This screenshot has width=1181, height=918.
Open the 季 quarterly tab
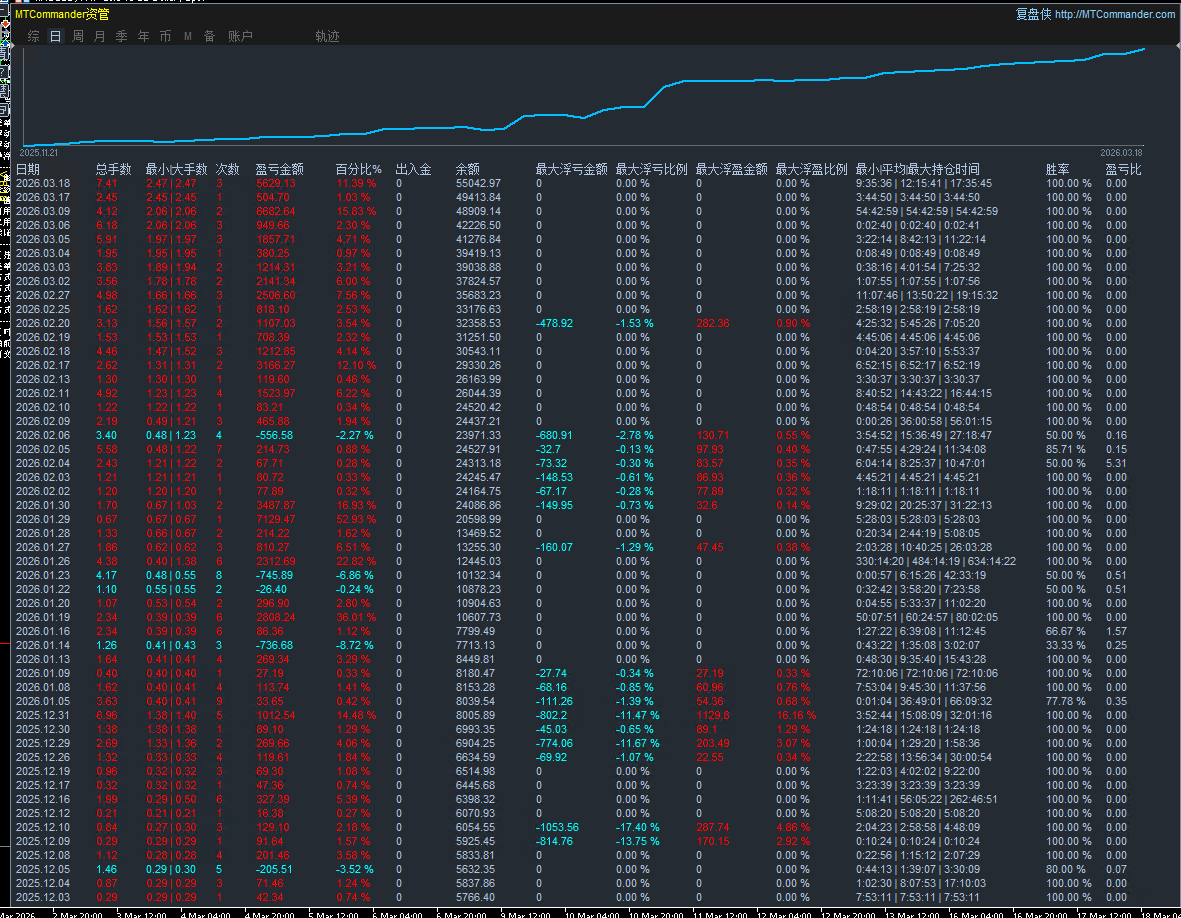click(121, 36)
